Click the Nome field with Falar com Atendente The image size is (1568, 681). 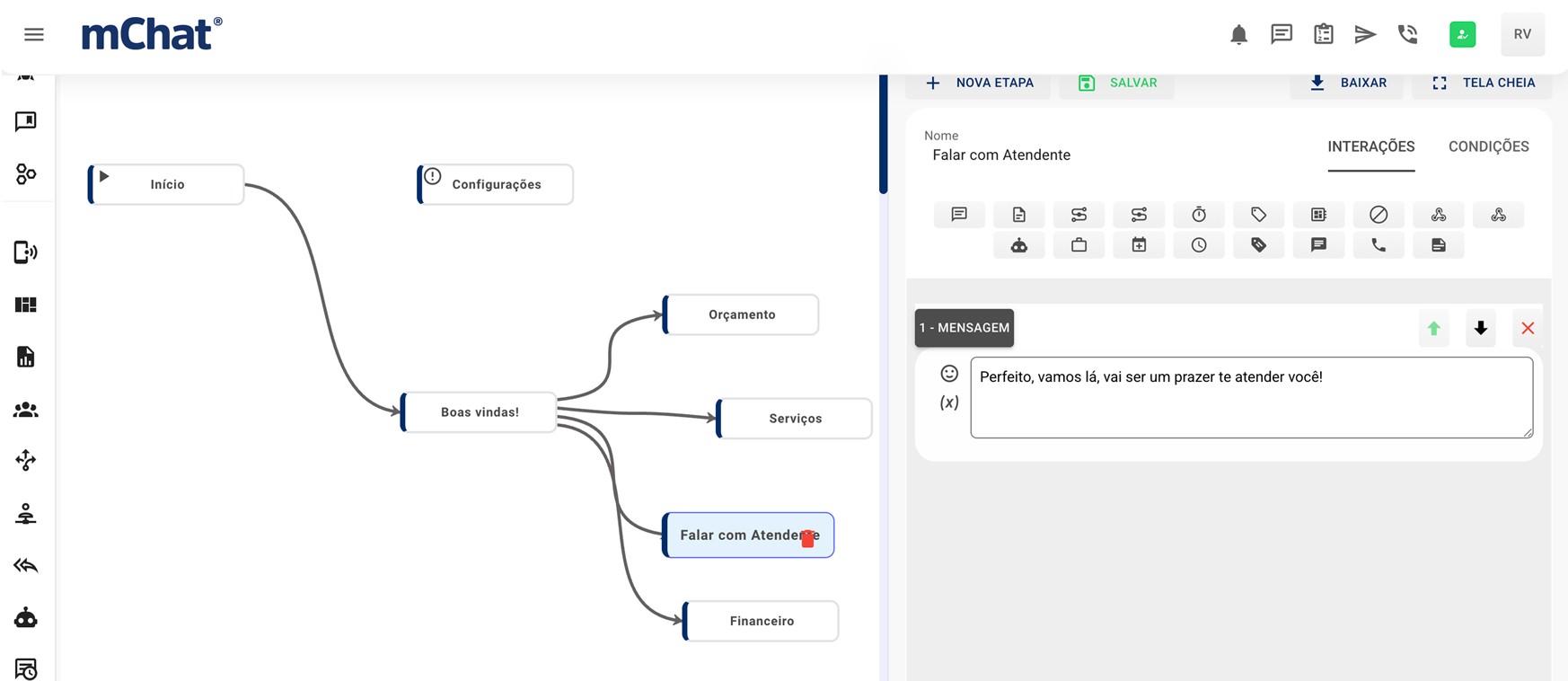coord(1001,155)
